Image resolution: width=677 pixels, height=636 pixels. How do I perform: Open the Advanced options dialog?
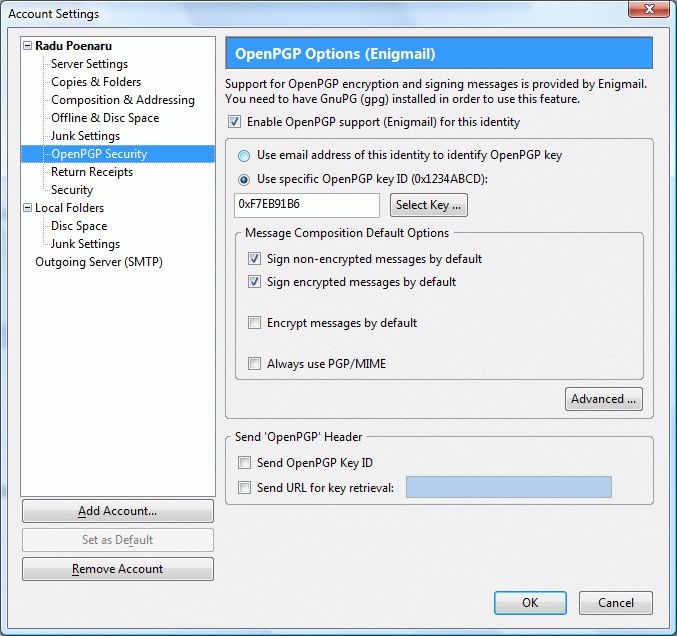point(604,399)
